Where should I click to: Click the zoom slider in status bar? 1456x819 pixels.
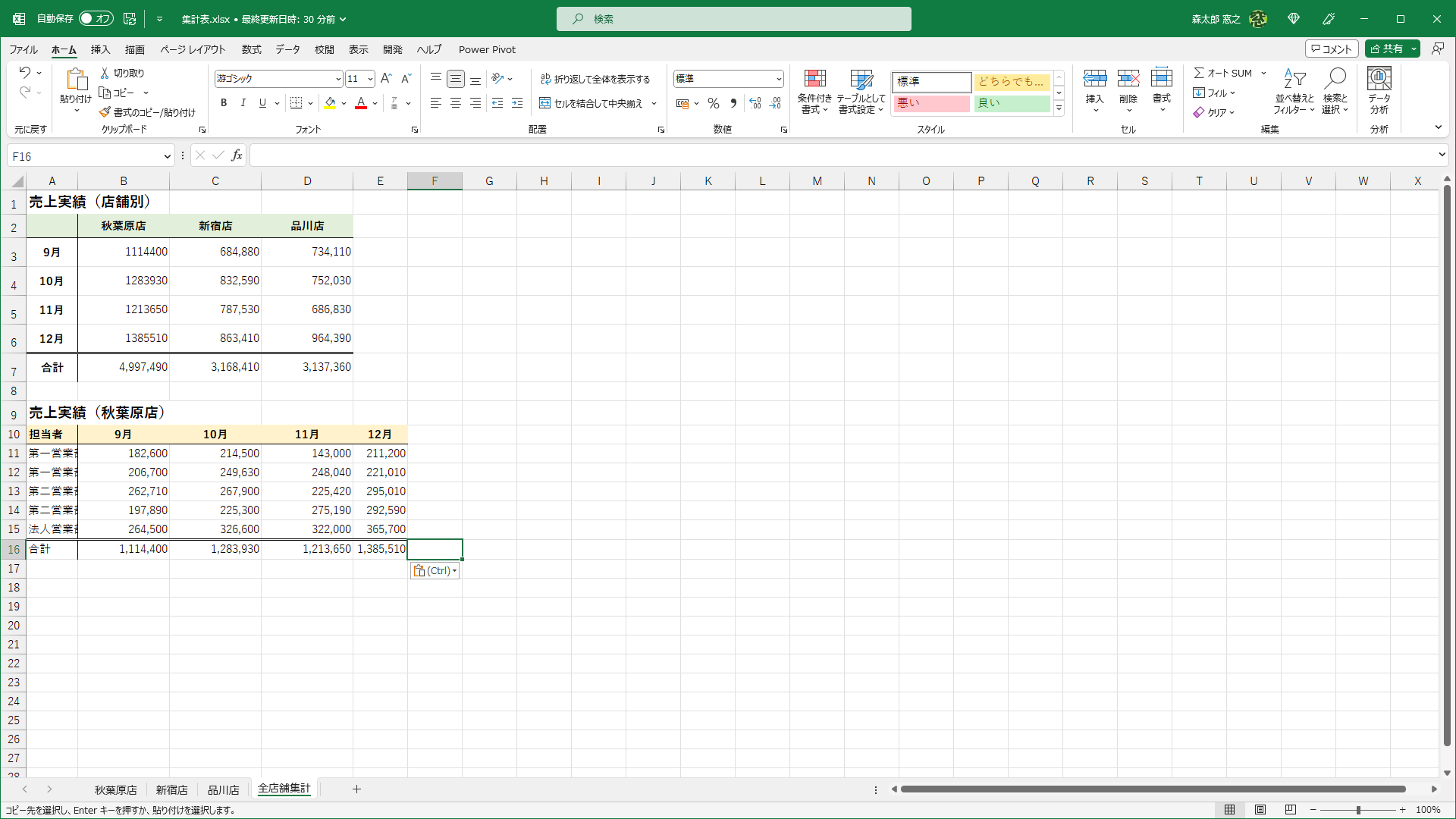pos(1357,810)
